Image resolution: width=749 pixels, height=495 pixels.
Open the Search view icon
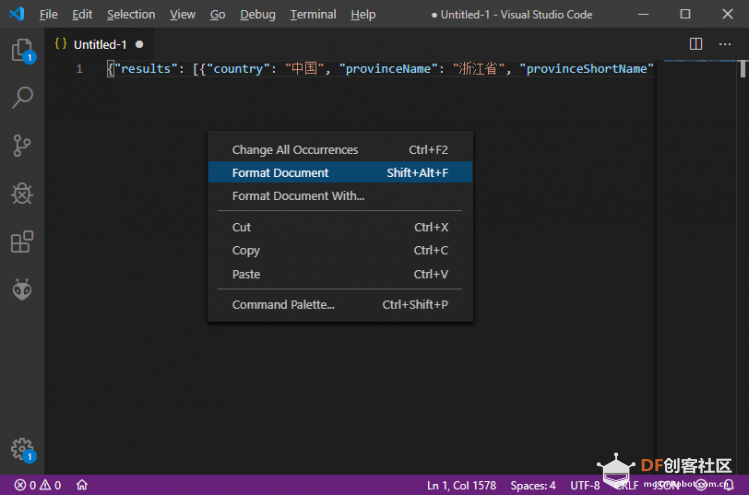pyautogui.click(x=22, y=97)
